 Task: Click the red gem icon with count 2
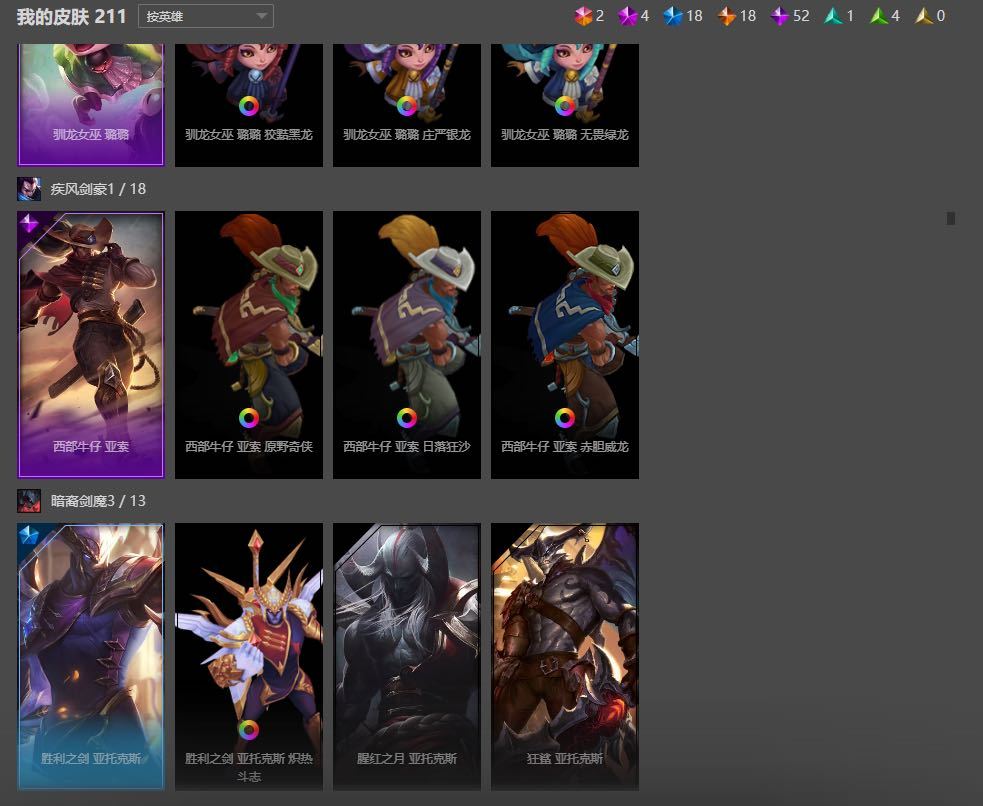point(583,16)
